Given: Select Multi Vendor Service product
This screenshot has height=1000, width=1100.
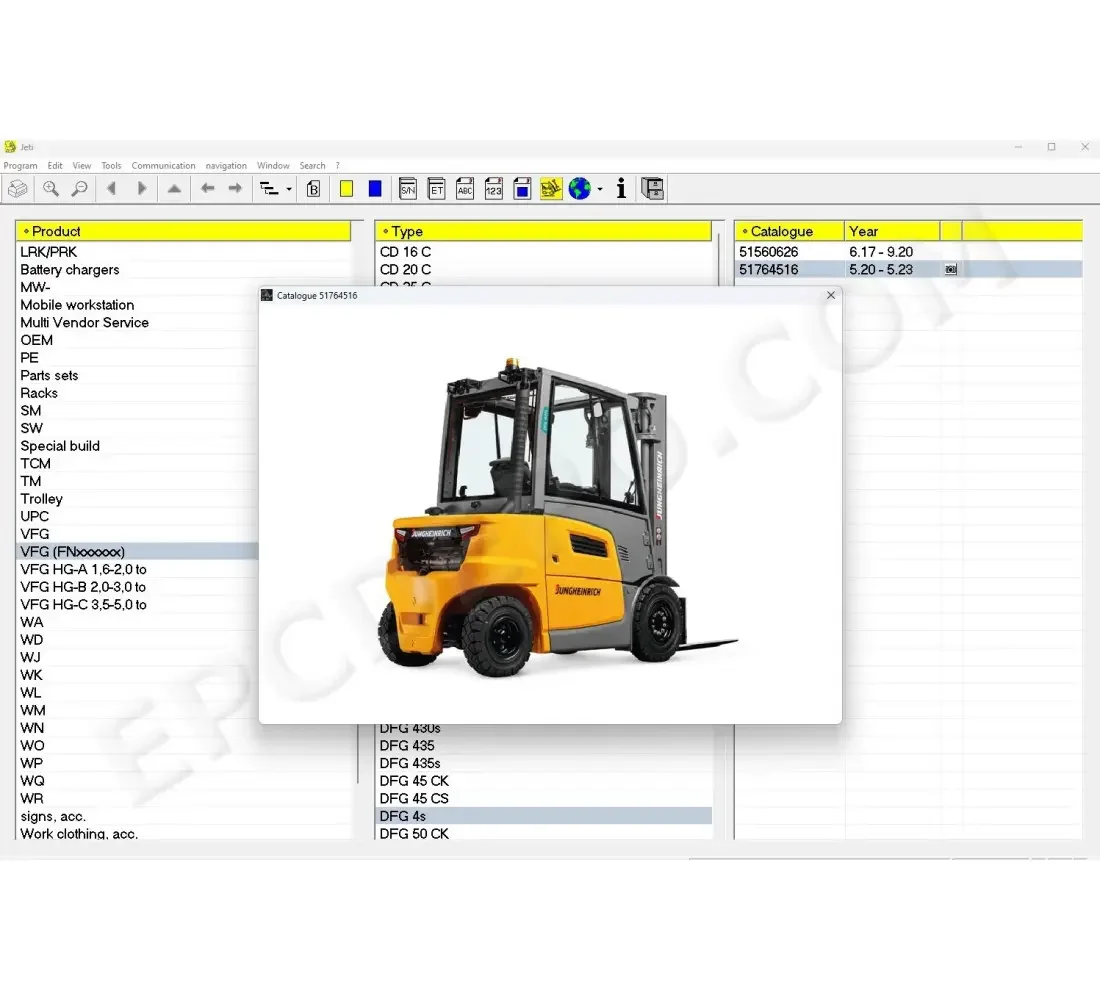Looking at the screenshot, I should (x=84, y=322).
